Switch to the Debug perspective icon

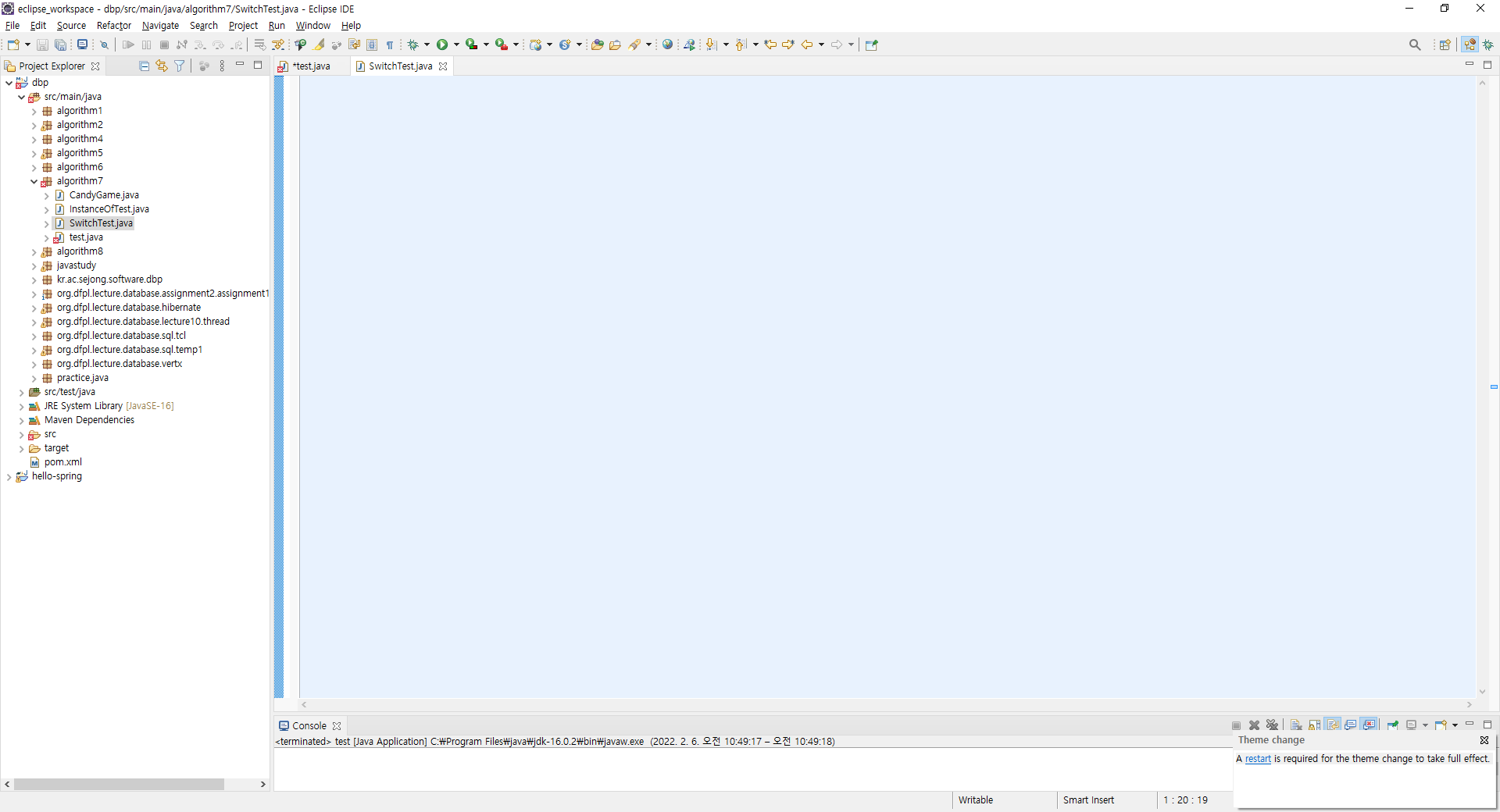click(1488, 45)
